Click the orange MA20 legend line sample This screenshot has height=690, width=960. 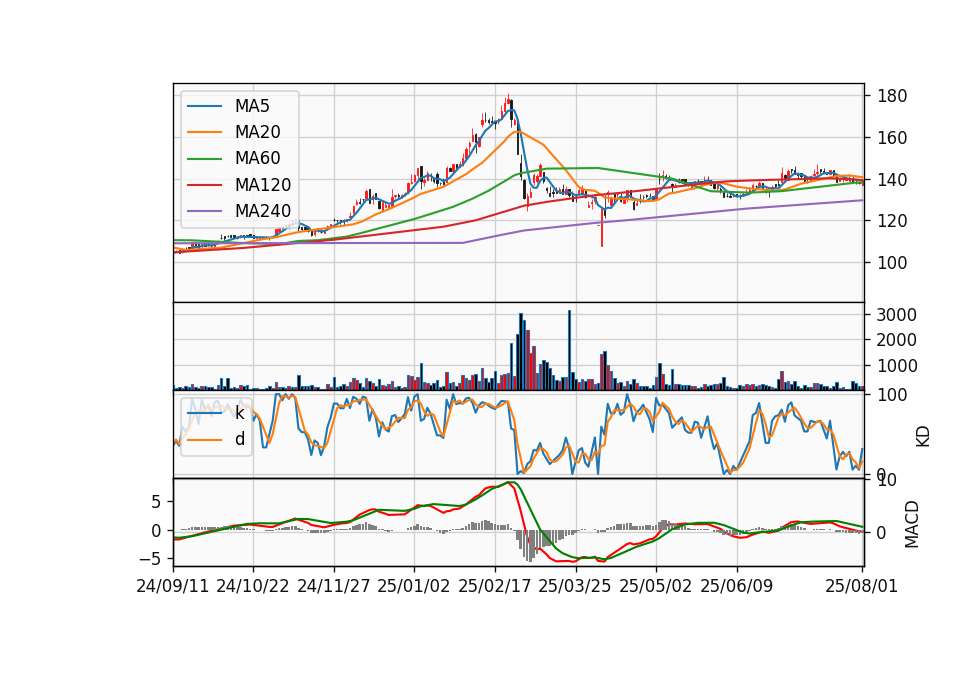(x=204, y=132)
